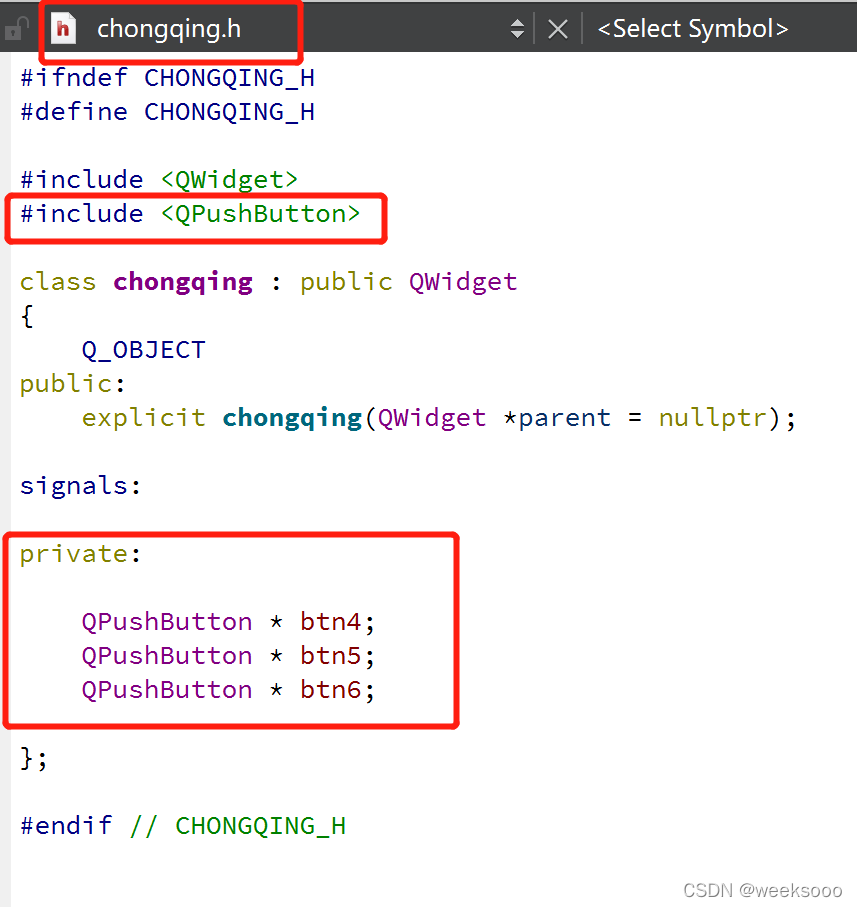Click the *parent parameter

[557, 418]
